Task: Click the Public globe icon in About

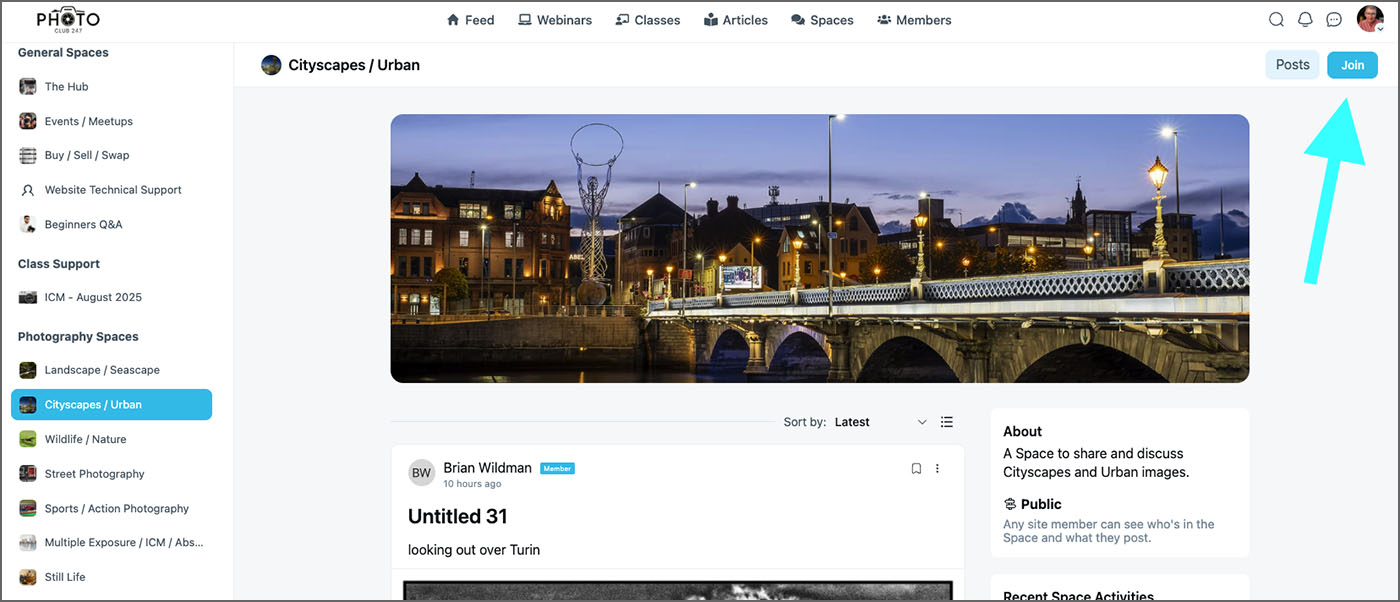Action: tap(1010, 504)
